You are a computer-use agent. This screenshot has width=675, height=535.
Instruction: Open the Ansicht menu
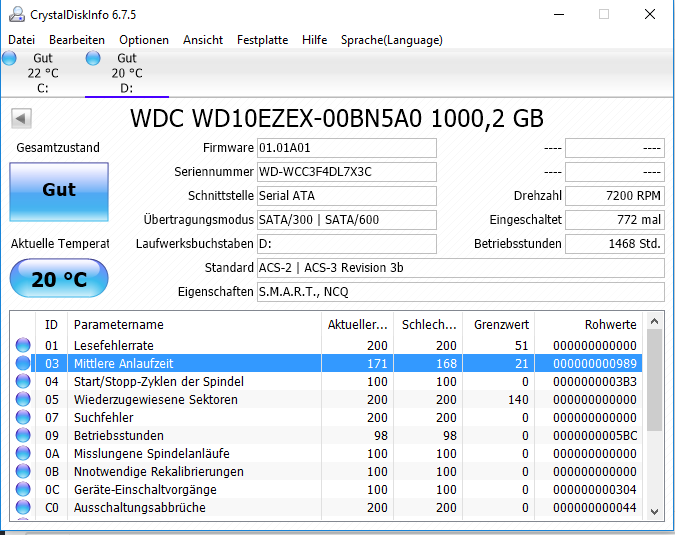point(203,40)
